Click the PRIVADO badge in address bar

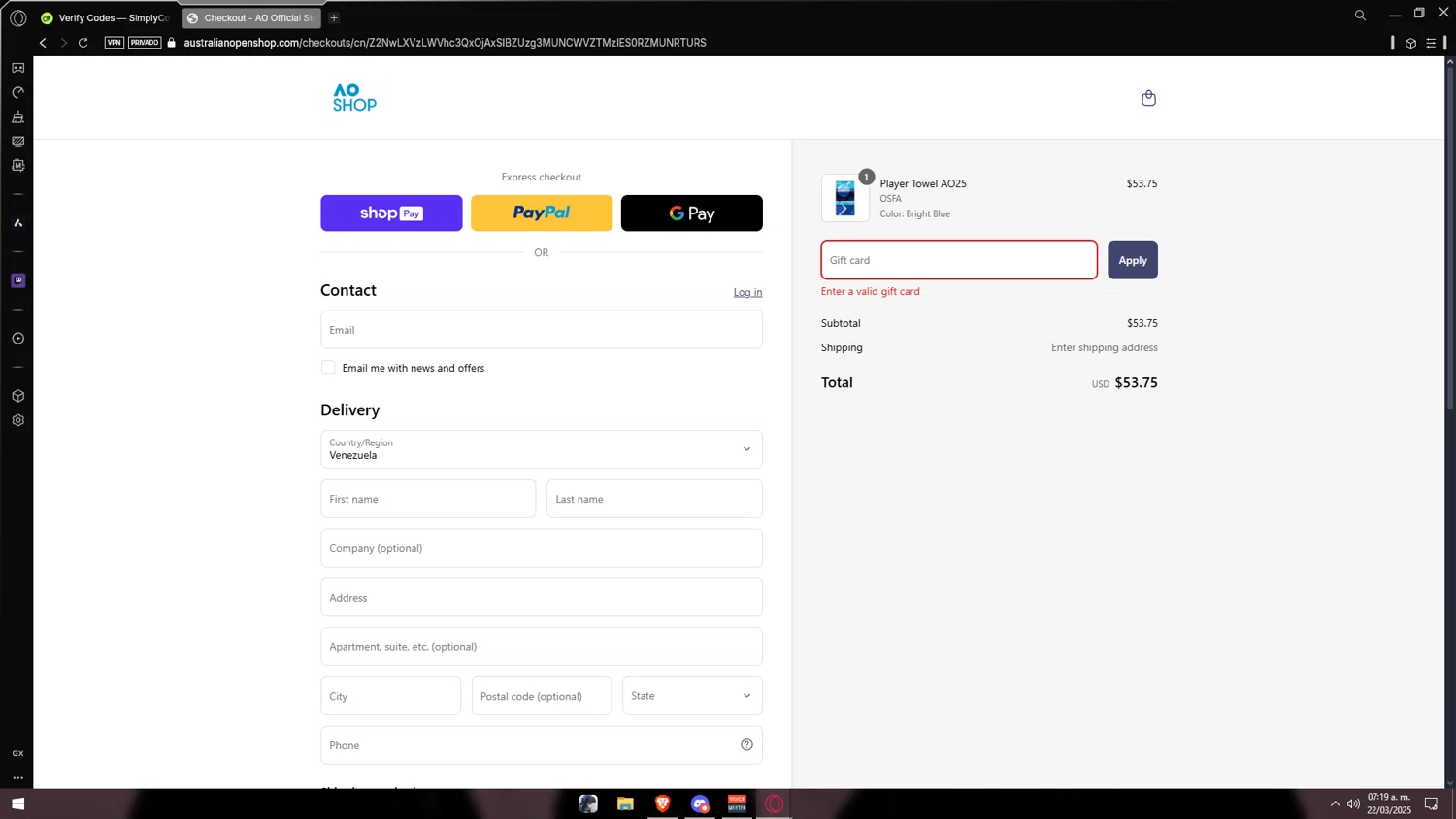coord(145,43)
